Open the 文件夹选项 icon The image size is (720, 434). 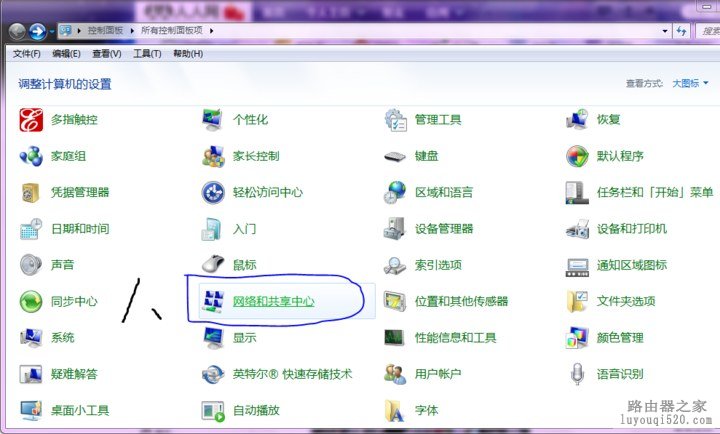(x=578, y=301)
